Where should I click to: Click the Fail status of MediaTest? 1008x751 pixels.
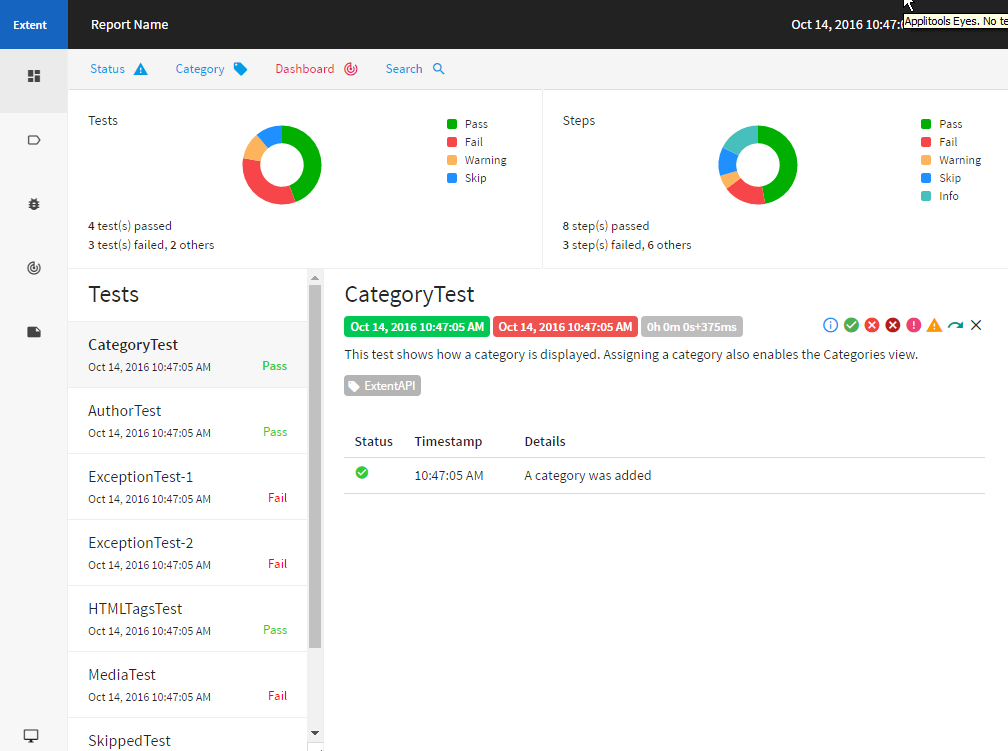tap(278, 696)
